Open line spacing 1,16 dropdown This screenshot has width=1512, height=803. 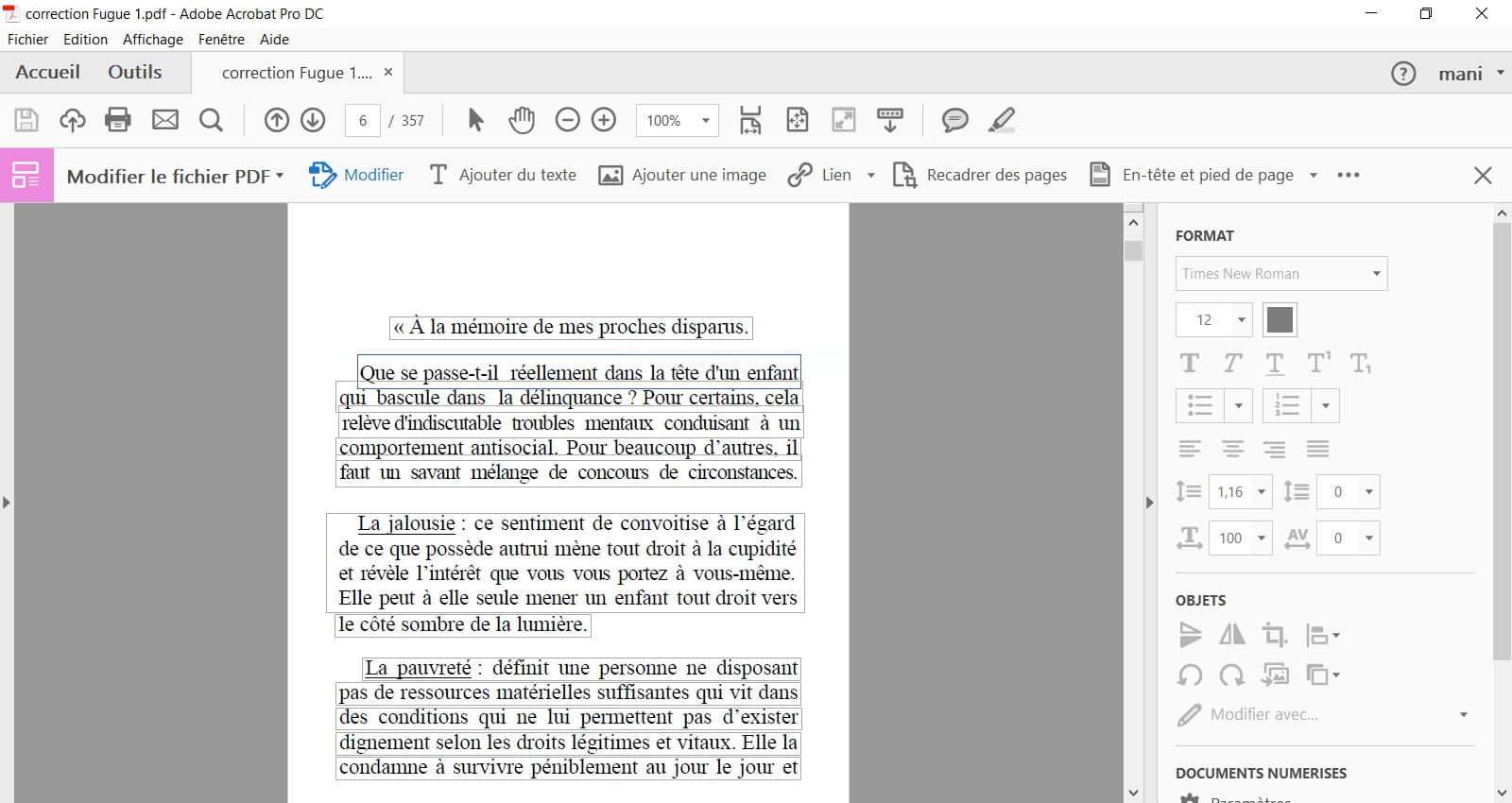click(x=1261, y=492)
